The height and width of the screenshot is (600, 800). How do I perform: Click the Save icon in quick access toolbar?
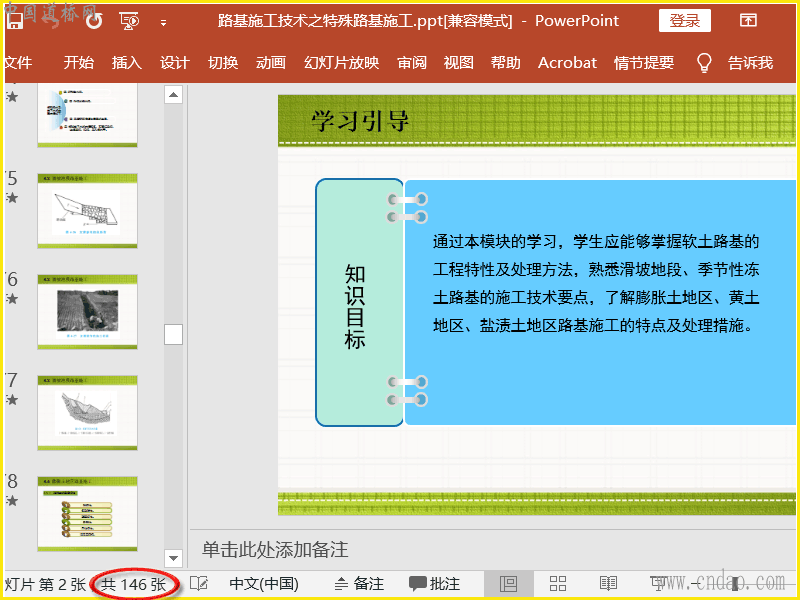point(14,20)
